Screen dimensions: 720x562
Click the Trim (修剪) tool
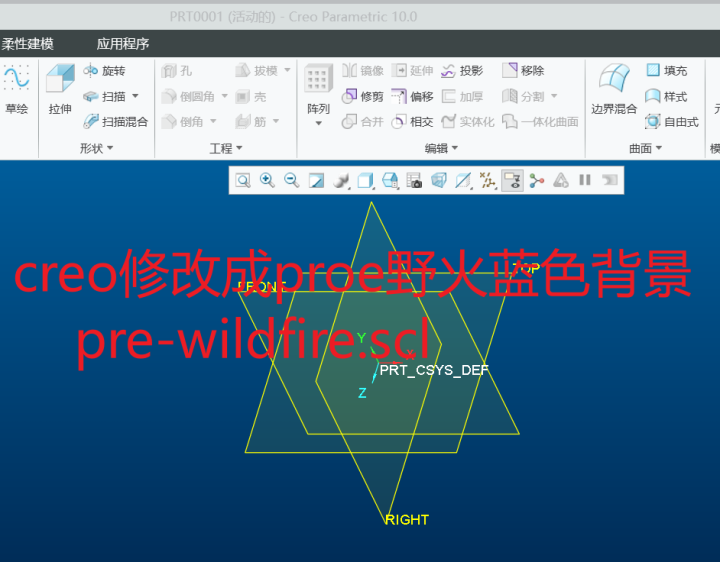(x=363, y=96)
